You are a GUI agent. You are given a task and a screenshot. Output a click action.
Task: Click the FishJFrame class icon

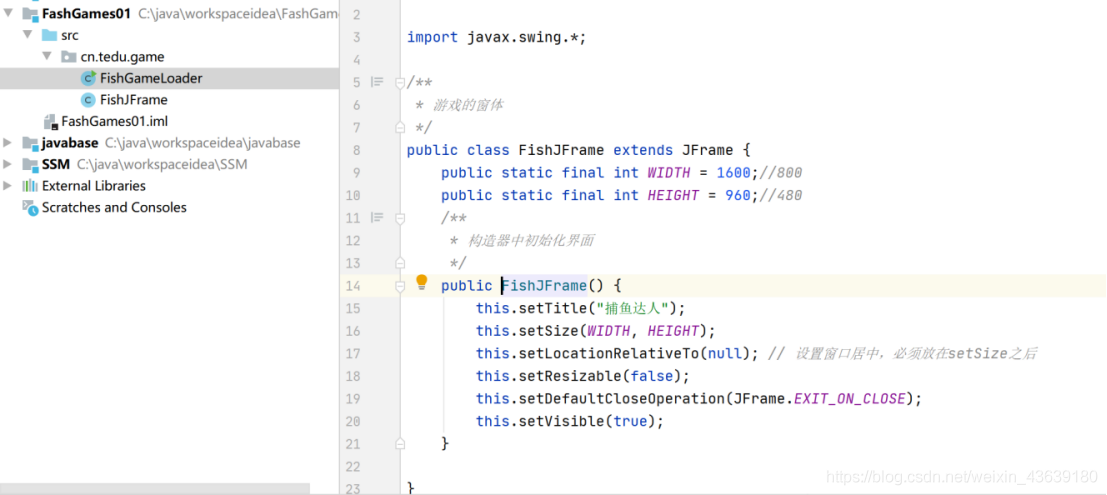[88, 100]
